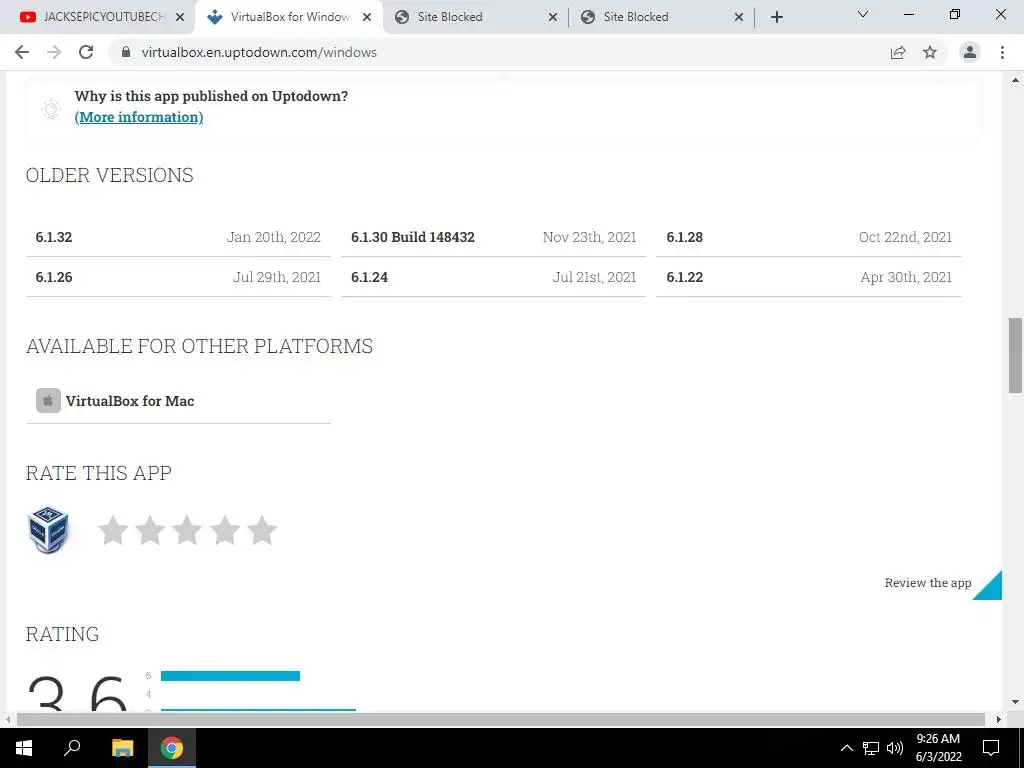Click the Apple platform icon
Screen dimensions: 1024x768
click(x=48, y=400)
